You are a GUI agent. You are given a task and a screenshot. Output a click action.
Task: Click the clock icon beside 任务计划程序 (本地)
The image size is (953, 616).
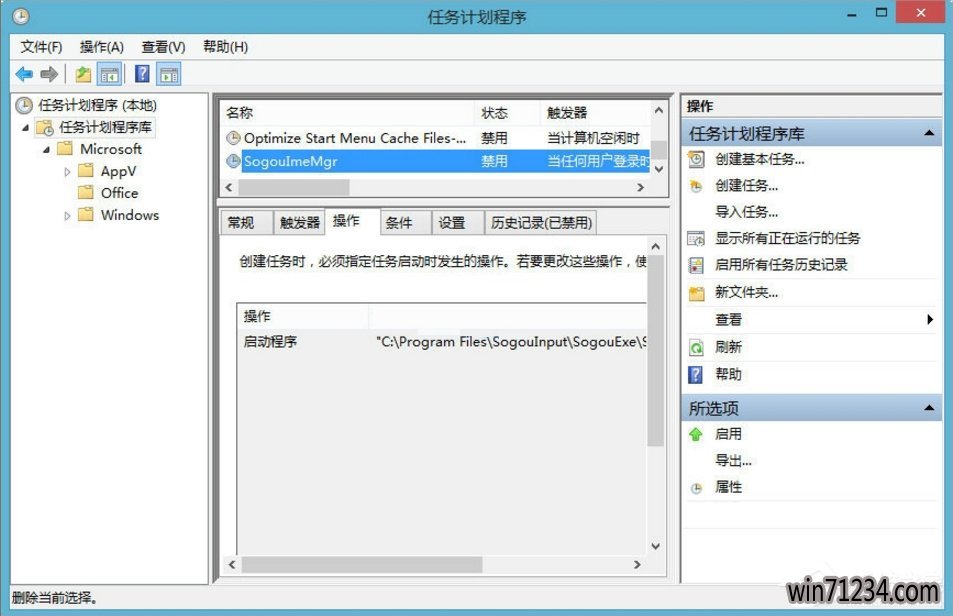pos(24,105)
